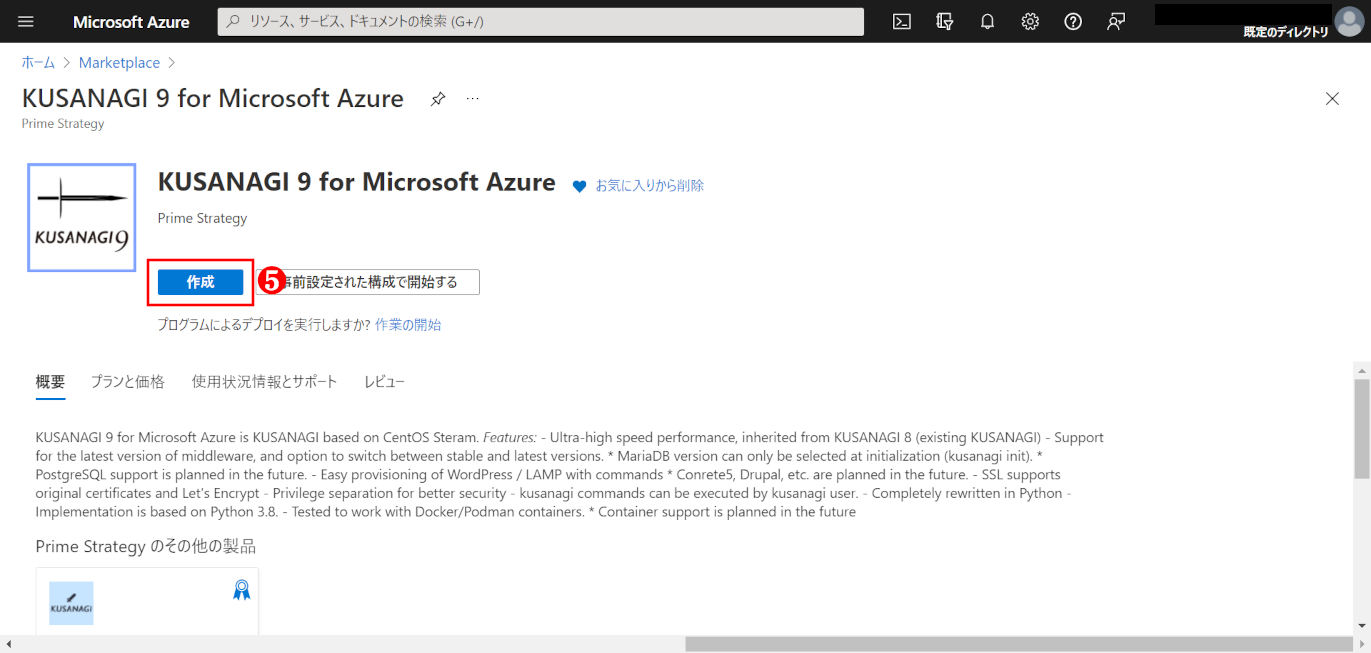Click 事前設定された構成で開始する button
The image size is (1371, 653).
[x=367, y=282]
